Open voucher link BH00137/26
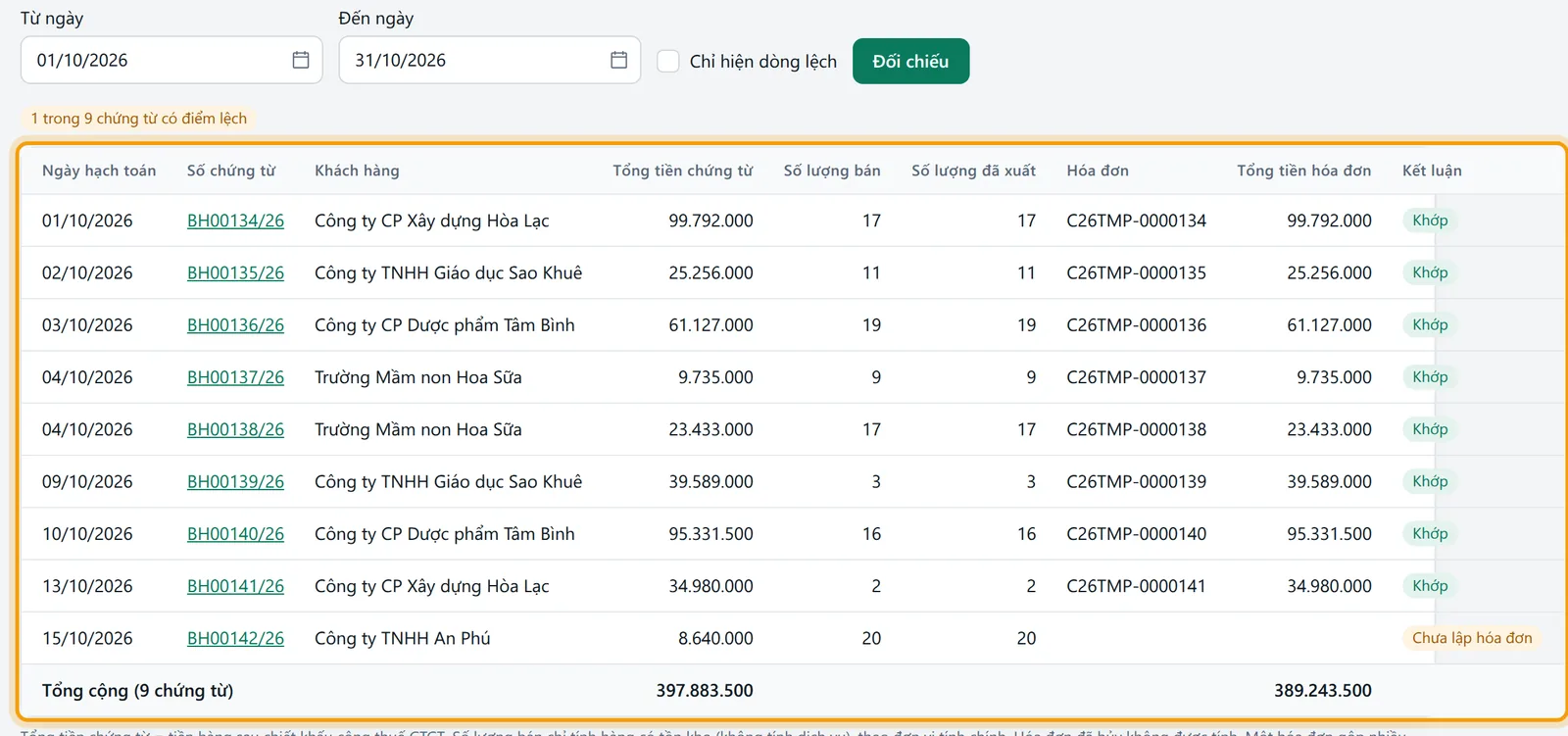The width and height of the screenshot is (1568, 736). tap(235, 377)
